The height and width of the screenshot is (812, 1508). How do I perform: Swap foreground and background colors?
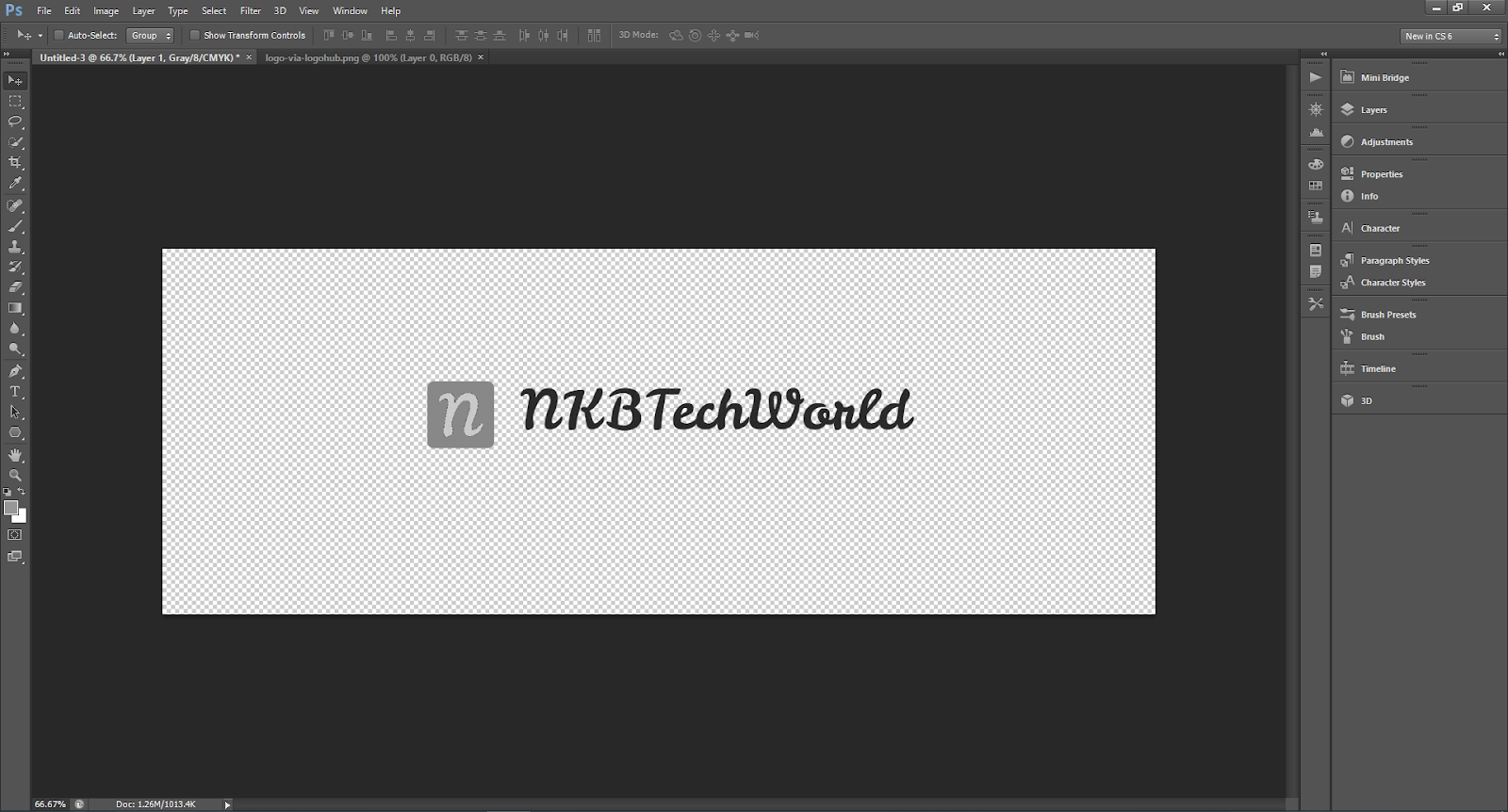(22, 492)
